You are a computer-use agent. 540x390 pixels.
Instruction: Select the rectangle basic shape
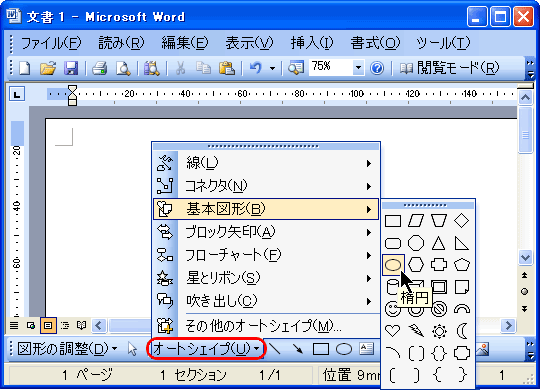[393, 221]
